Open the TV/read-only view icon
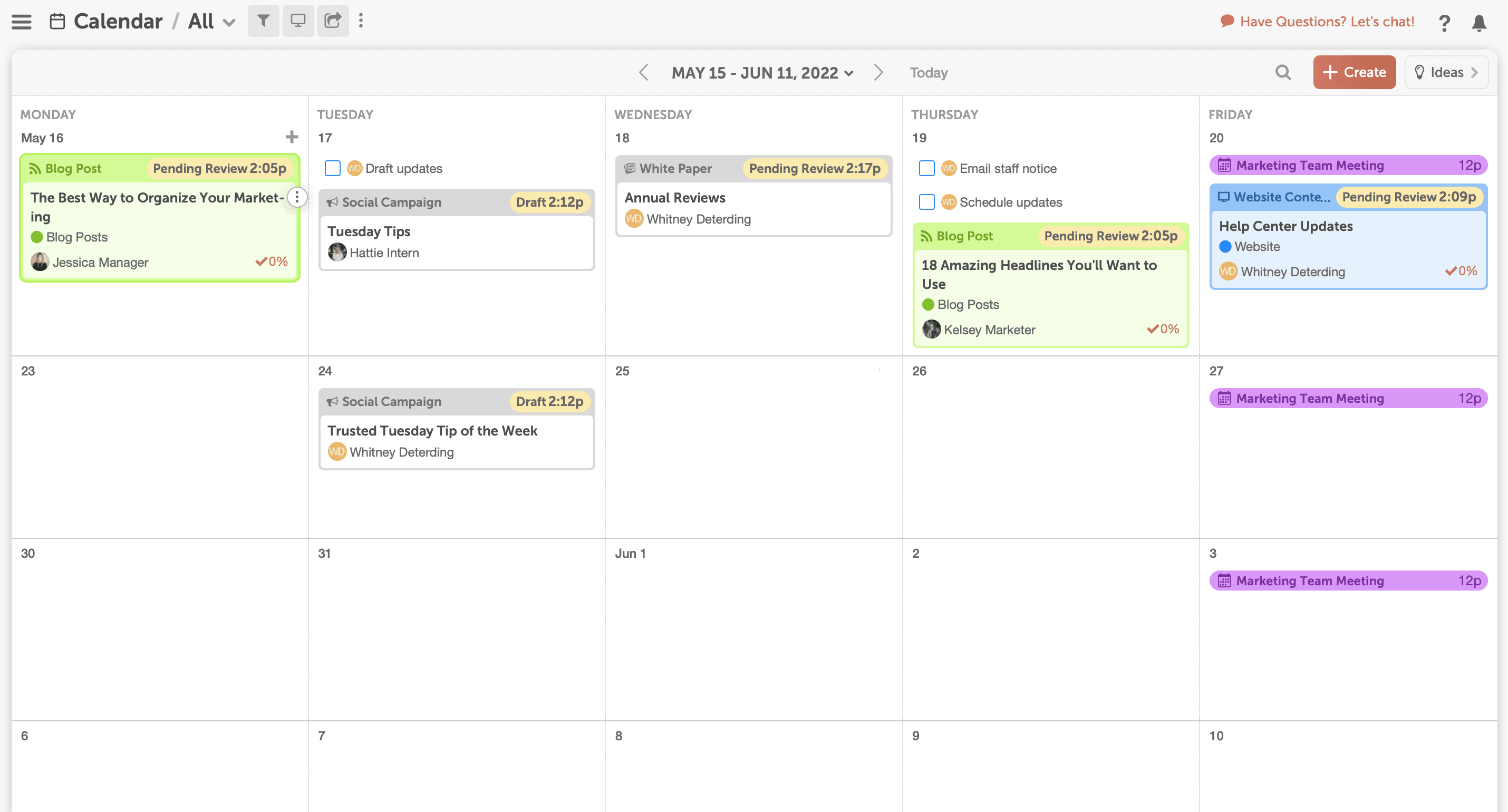The image size is (1508, 812). (x=298, y=21)
